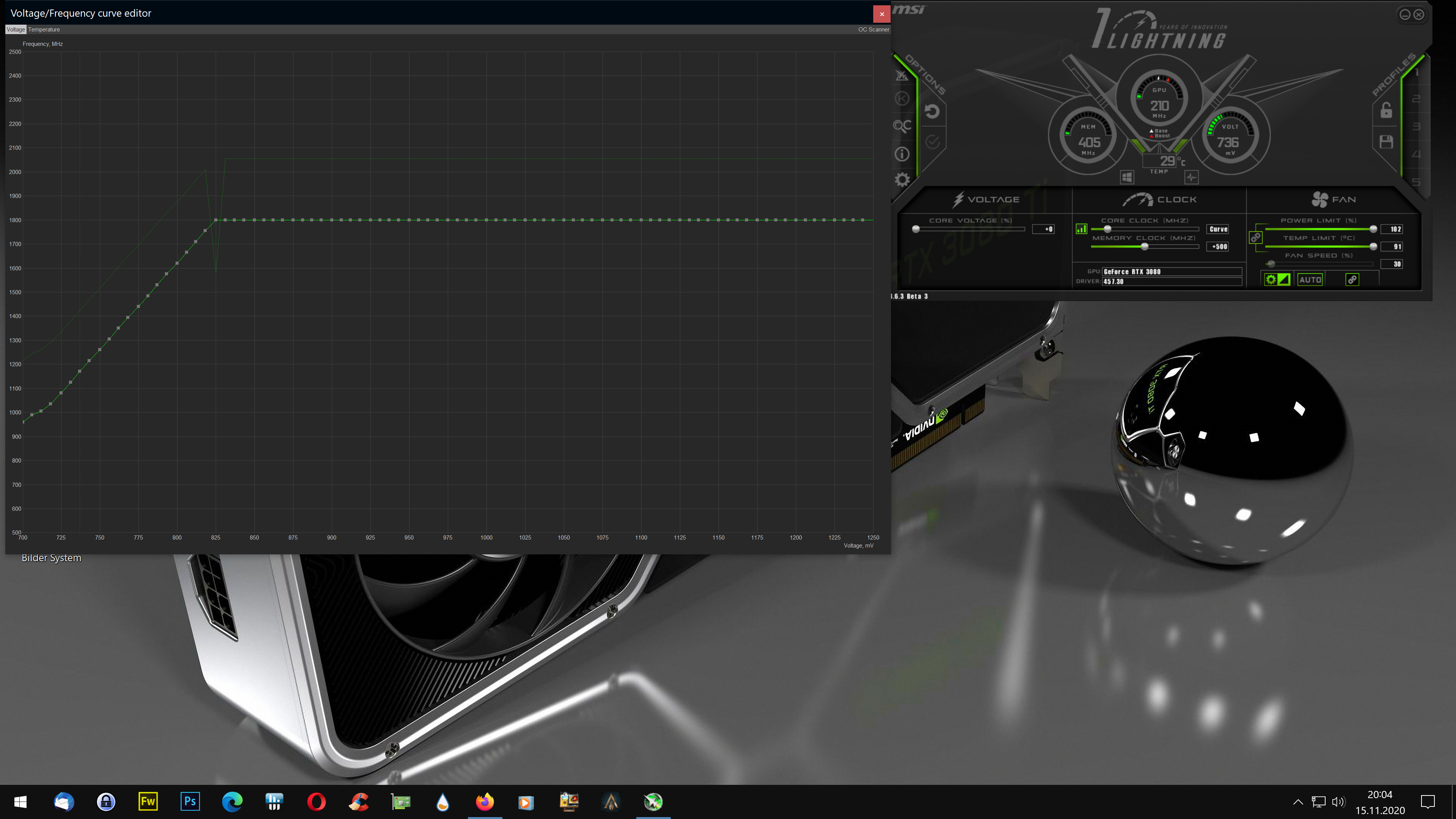The width and height of the screenshot is (1456, 819).
Task: Open the OC Scanner magnifier icon
Action: [902, 126]
